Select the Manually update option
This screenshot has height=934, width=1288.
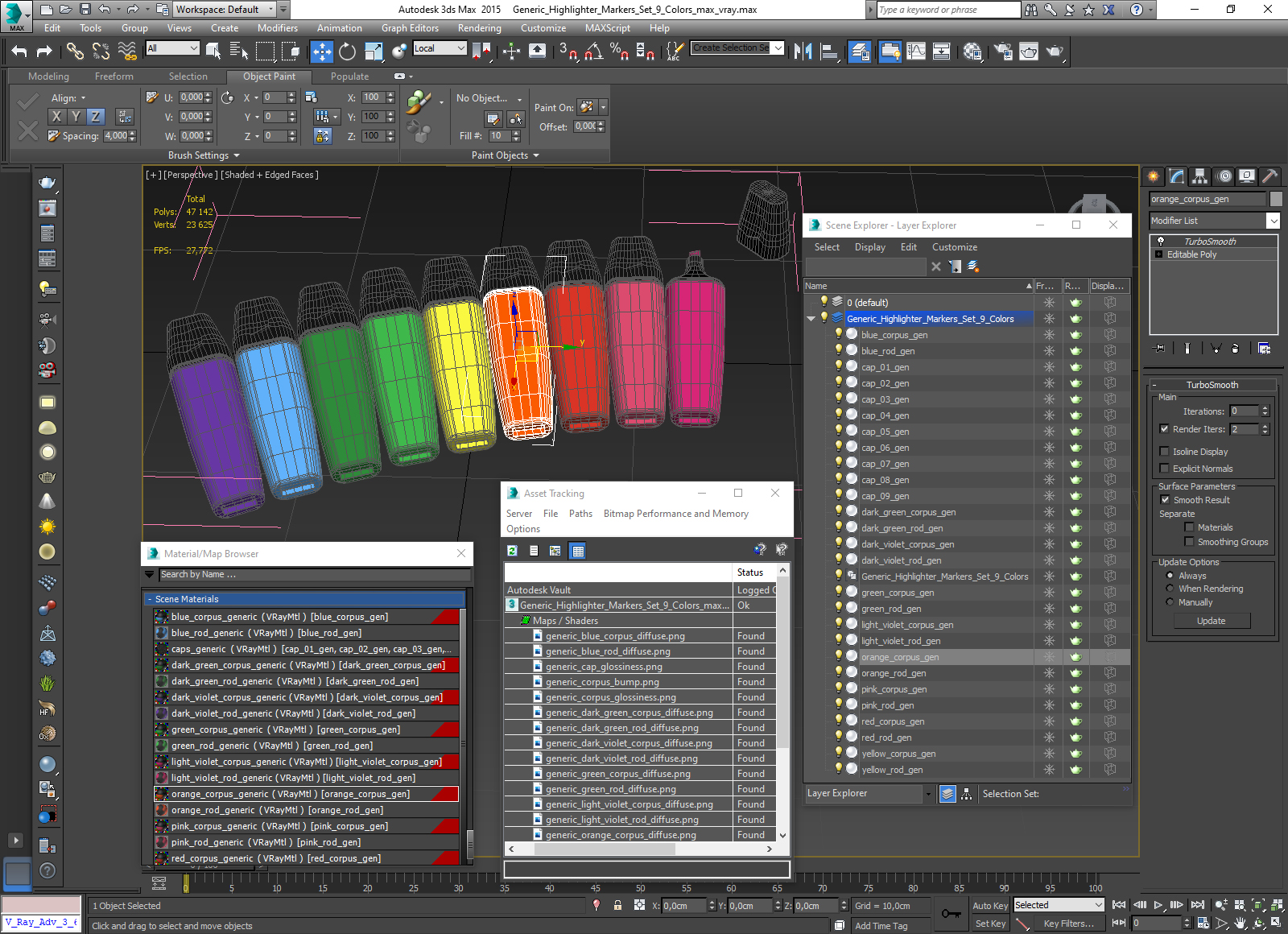pyautogui.click(x=1170, y=602)
